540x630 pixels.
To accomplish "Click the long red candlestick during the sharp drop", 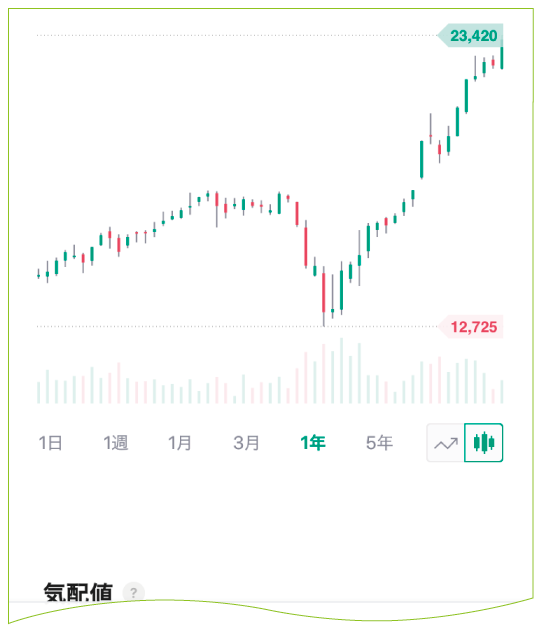I will [x=306, y=244].
